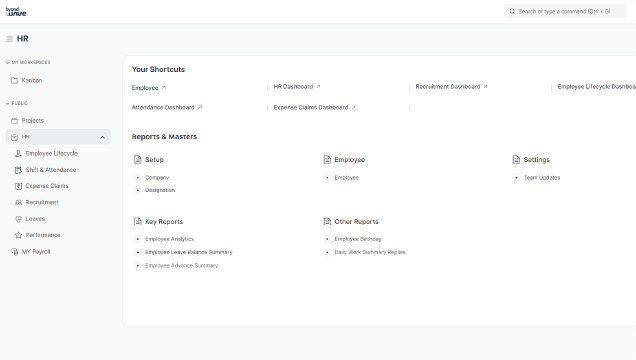Open Projects in the sidebar
Screen dimensions: 636x360
pyautogui.click(x=32, y=121)
